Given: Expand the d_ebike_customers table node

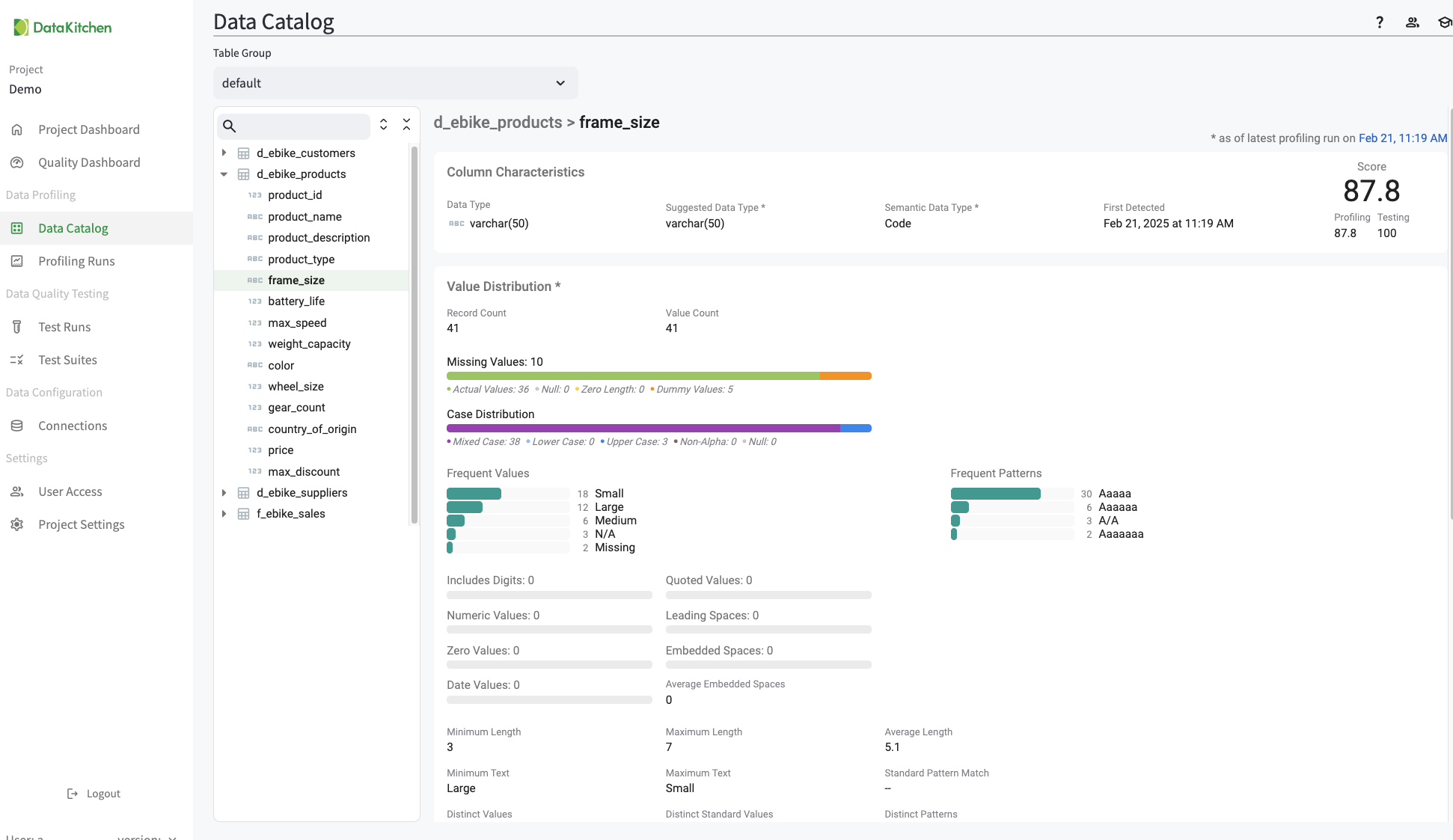Looking at the screenshot, I should click(x=224, y=153).
